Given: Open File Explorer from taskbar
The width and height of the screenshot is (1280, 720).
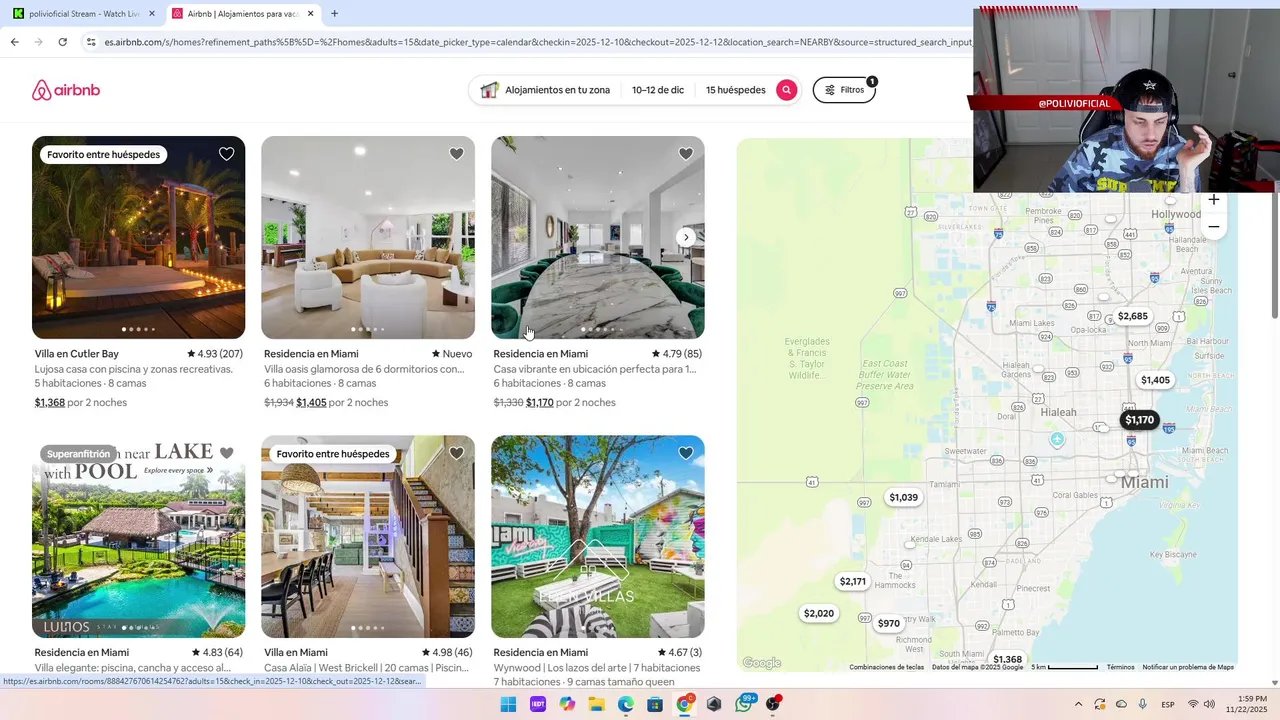Looking at the screenshot, I should click(596, 704).
